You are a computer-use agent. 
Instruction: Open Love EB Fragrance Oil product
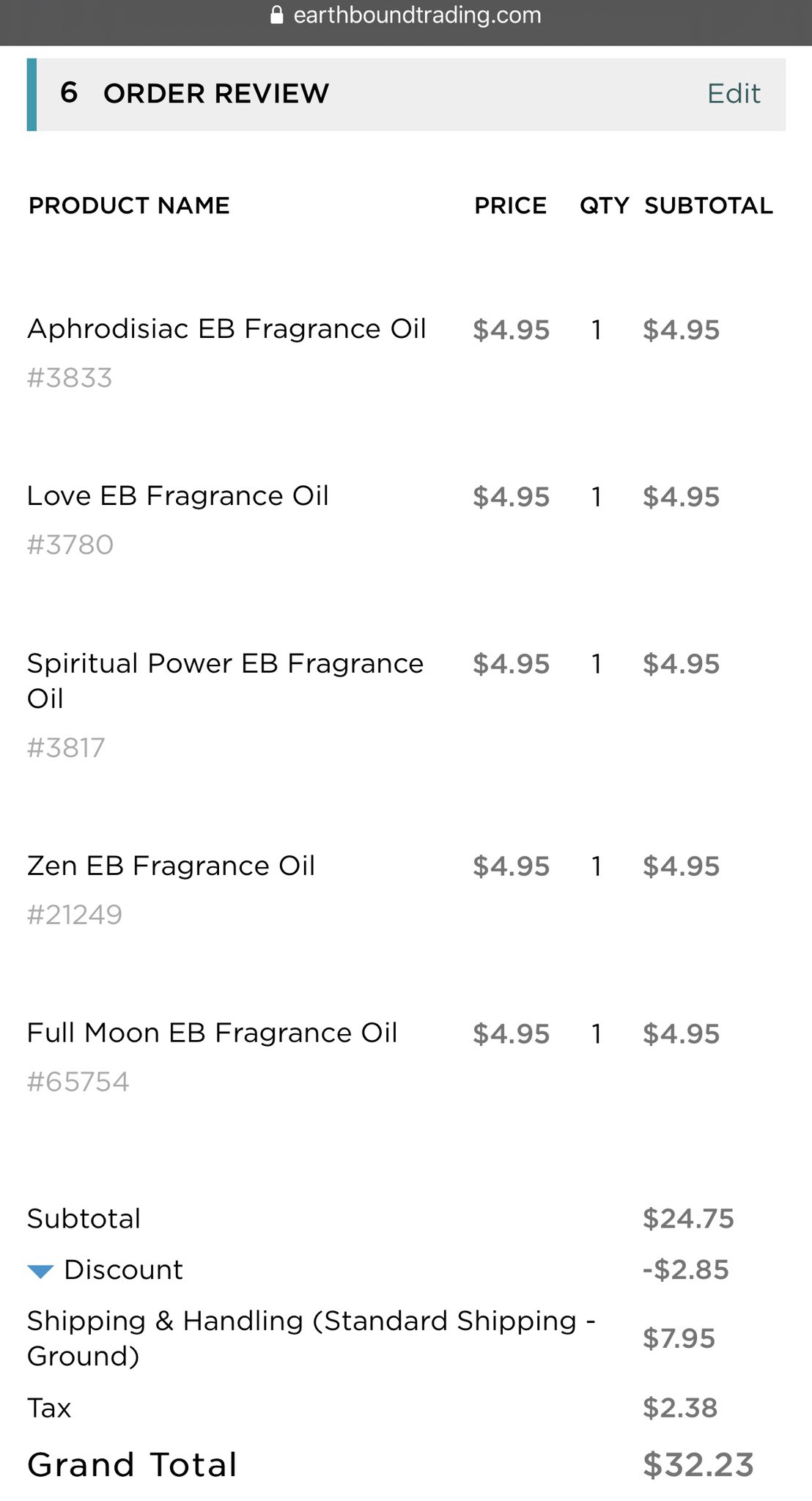(178, 496)
